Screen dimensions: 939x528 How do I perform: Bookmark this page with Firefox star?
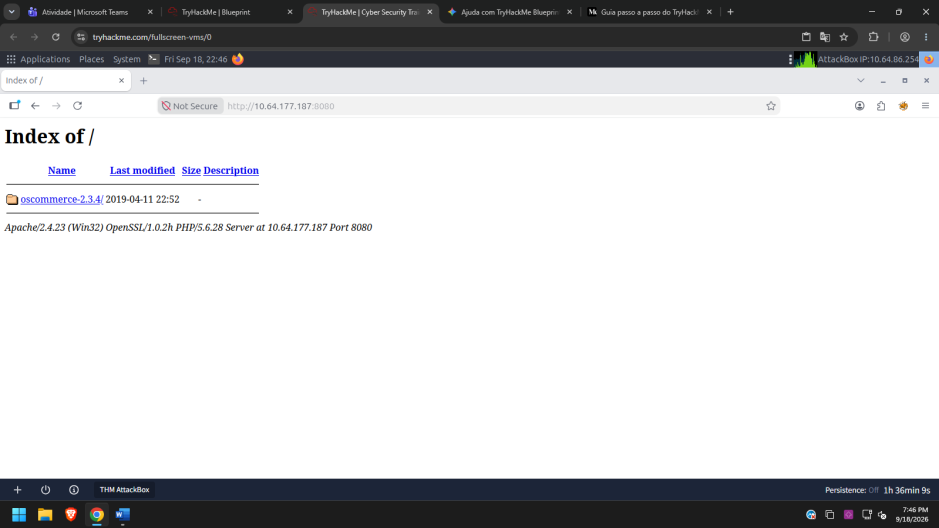point(771,106)
